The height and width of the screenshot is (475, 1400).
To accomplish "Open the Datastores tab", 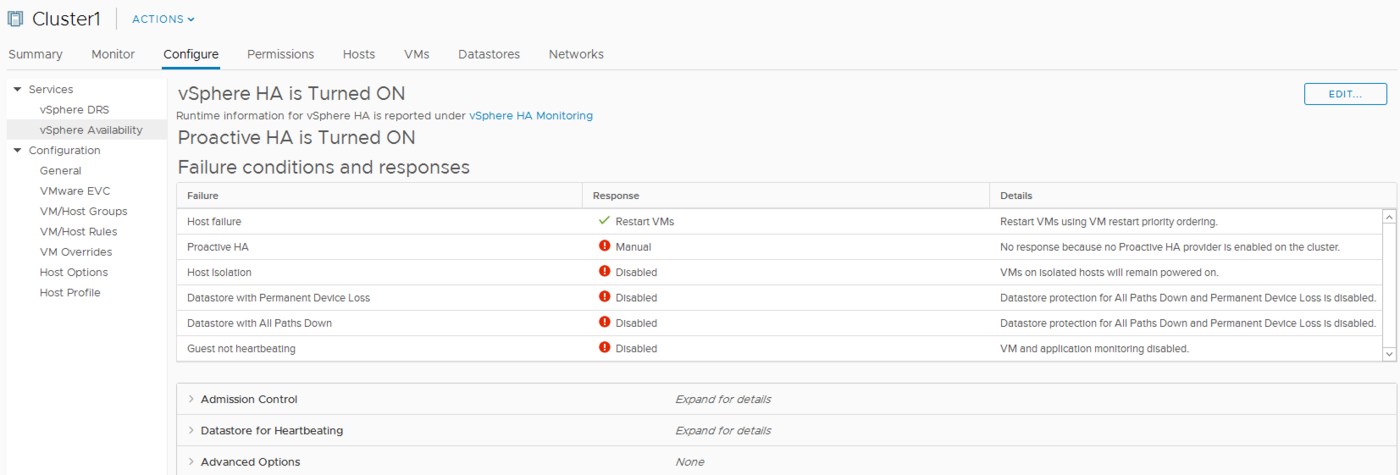I will point(489,54).
